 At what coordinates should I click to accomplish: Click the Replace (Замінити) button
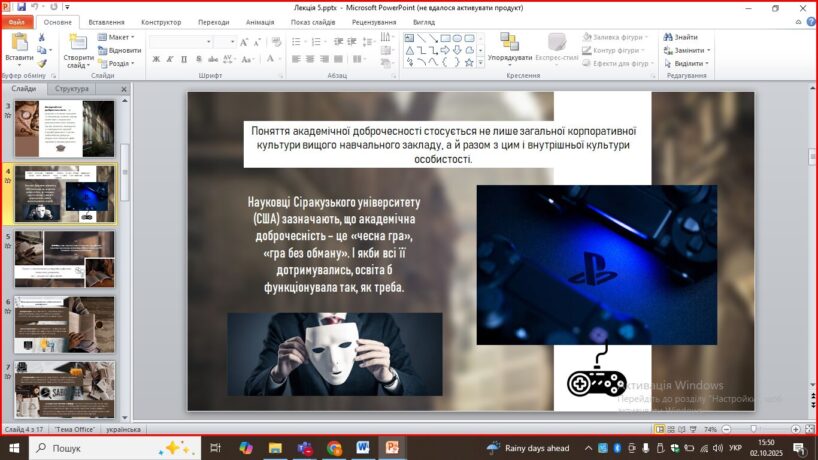click(x=686, y=50)
